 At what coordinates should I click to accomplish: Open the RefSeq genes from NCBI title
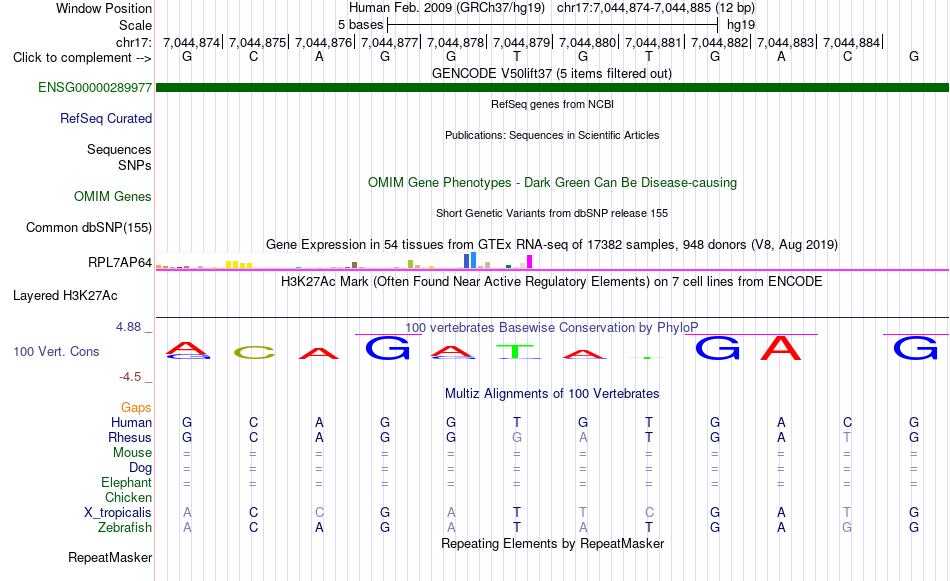coord(552,104)
